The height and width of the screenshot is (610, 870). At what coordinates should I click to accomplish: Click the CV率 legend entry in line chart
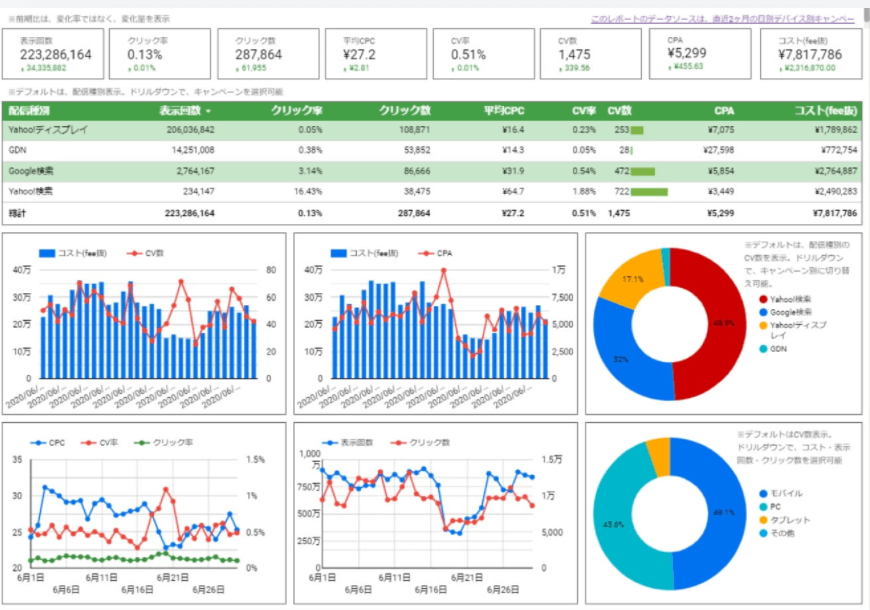coord(100,443)
